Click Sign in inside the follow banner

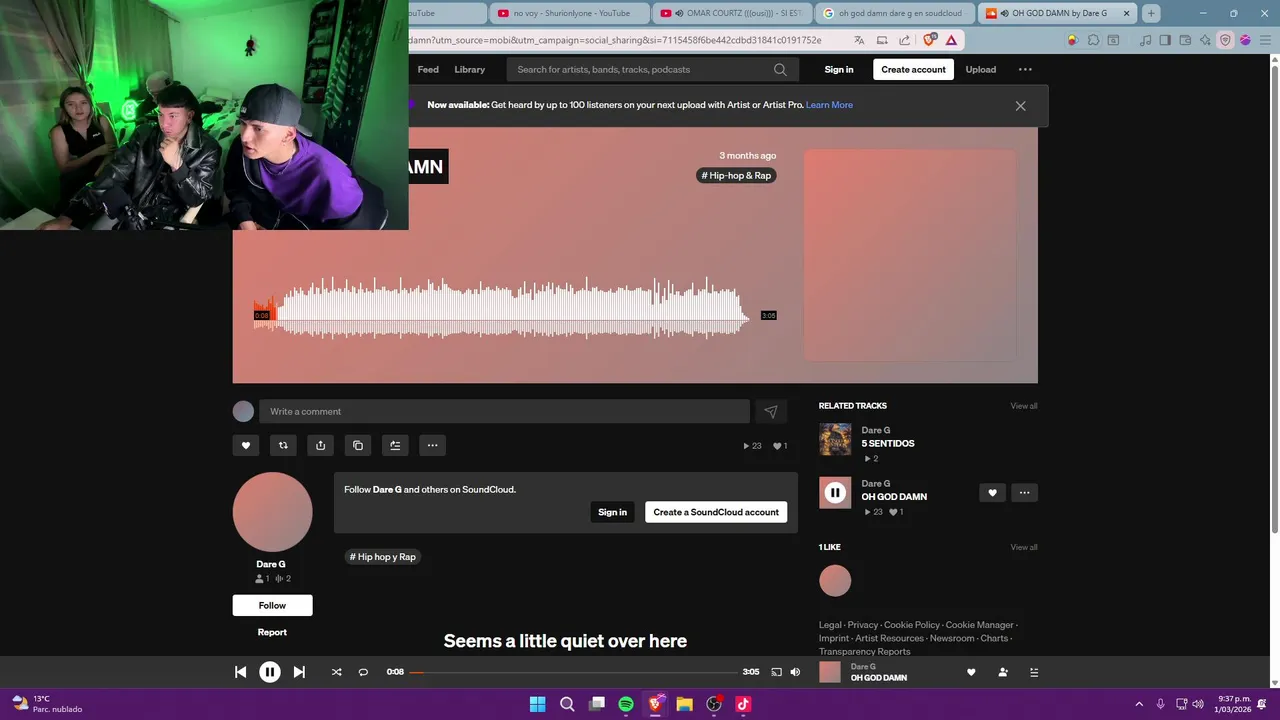pos(612,512)
